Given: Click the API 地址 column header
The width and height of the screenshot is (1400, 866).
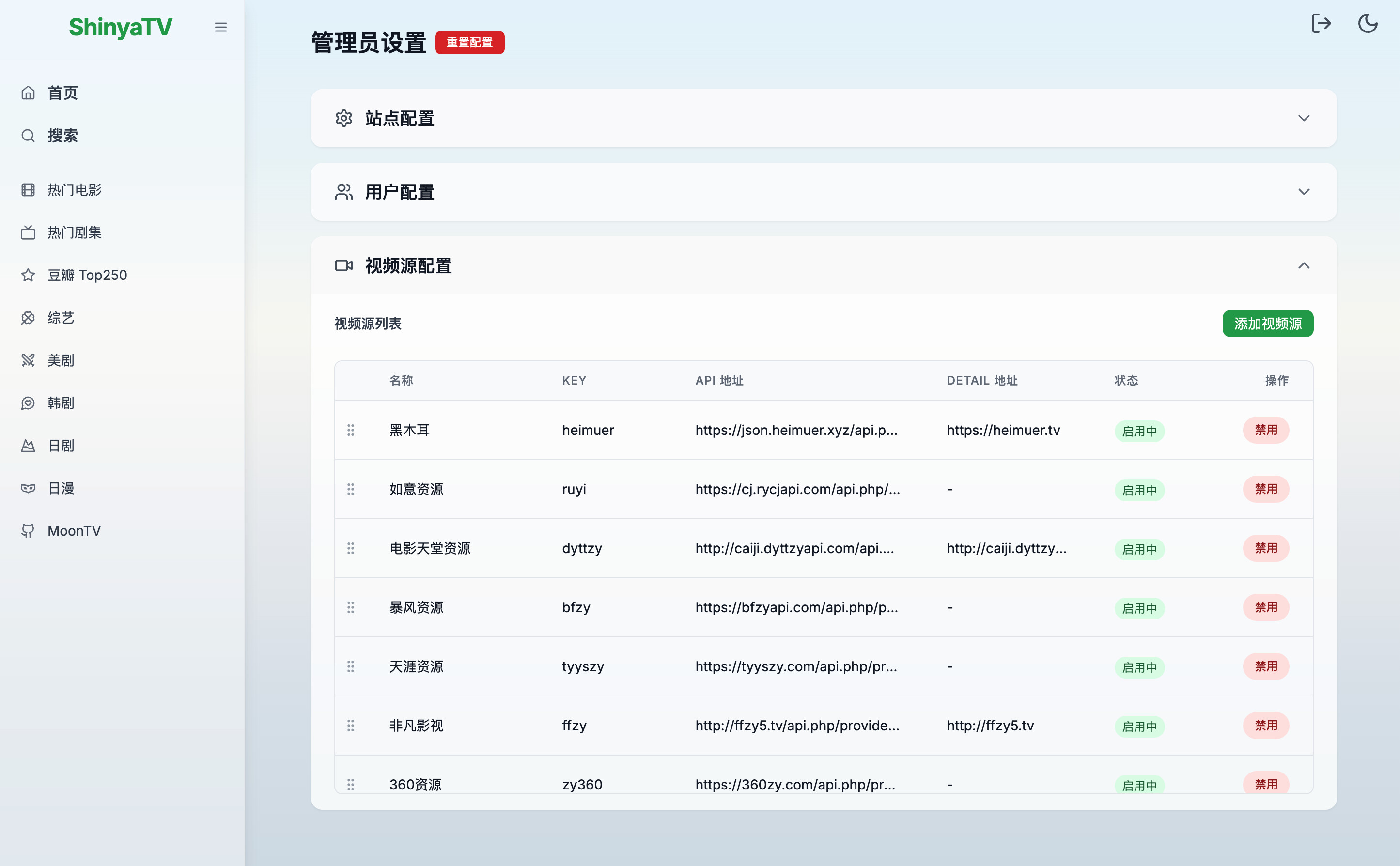Looking at the screenshot, I should click(x=719, y=380).
